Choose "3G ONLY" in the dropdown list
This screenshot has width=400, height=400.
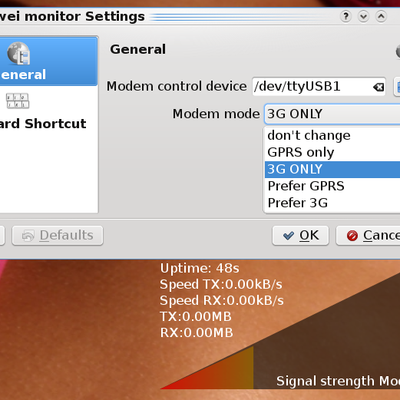(333, 169)
